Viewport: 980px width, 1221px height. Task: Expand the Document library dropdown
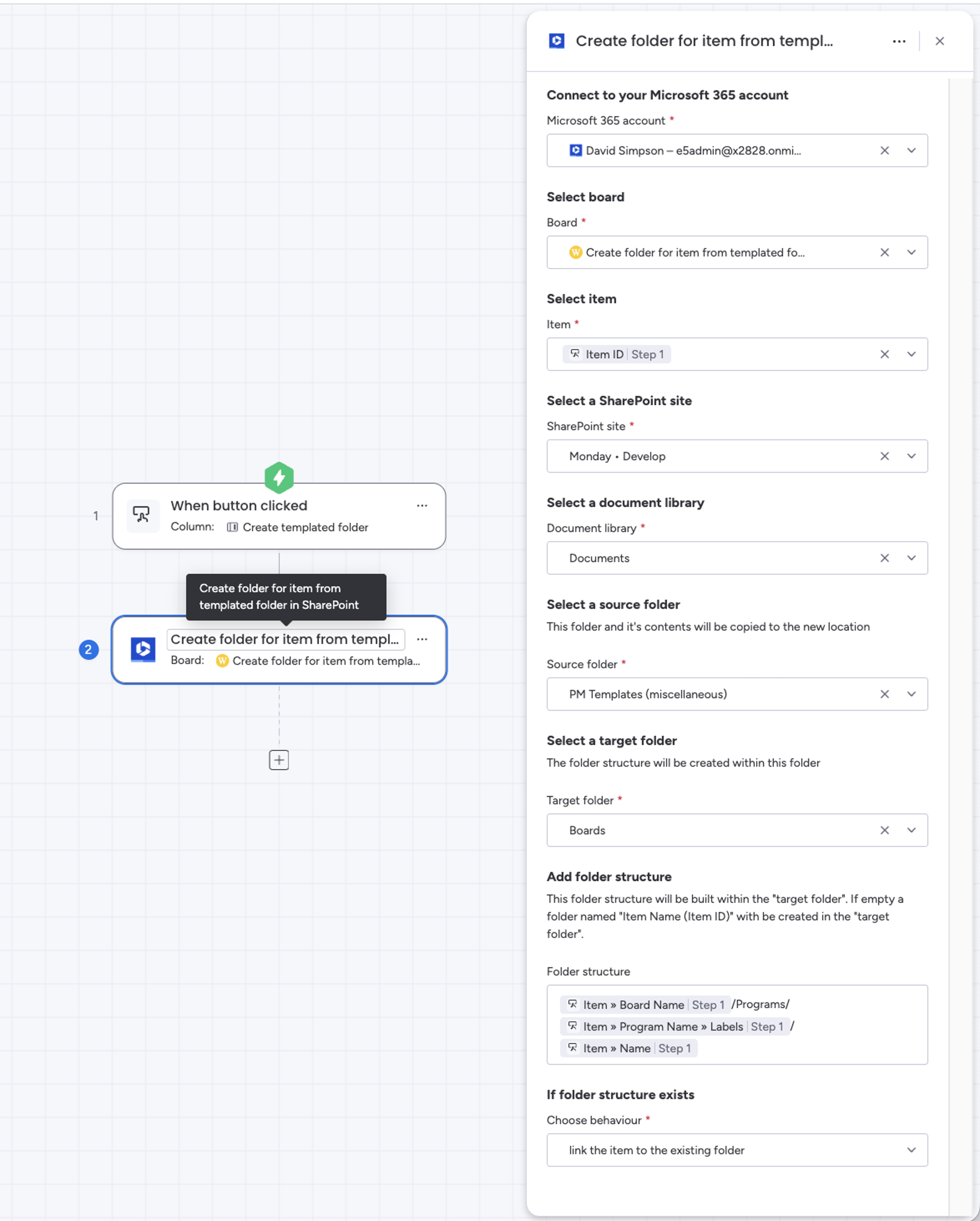(912, 558)
